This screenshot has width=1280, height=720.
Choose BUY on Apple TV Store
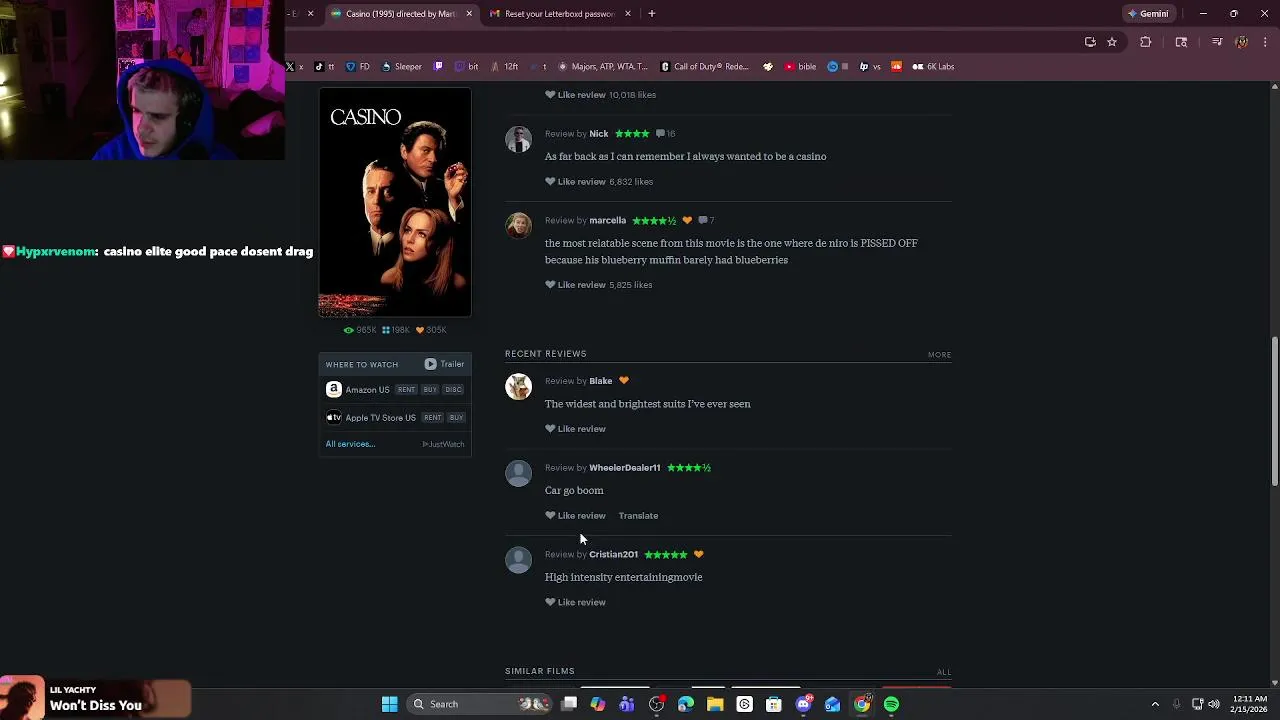pyautogui.click(x=456, y=418)
